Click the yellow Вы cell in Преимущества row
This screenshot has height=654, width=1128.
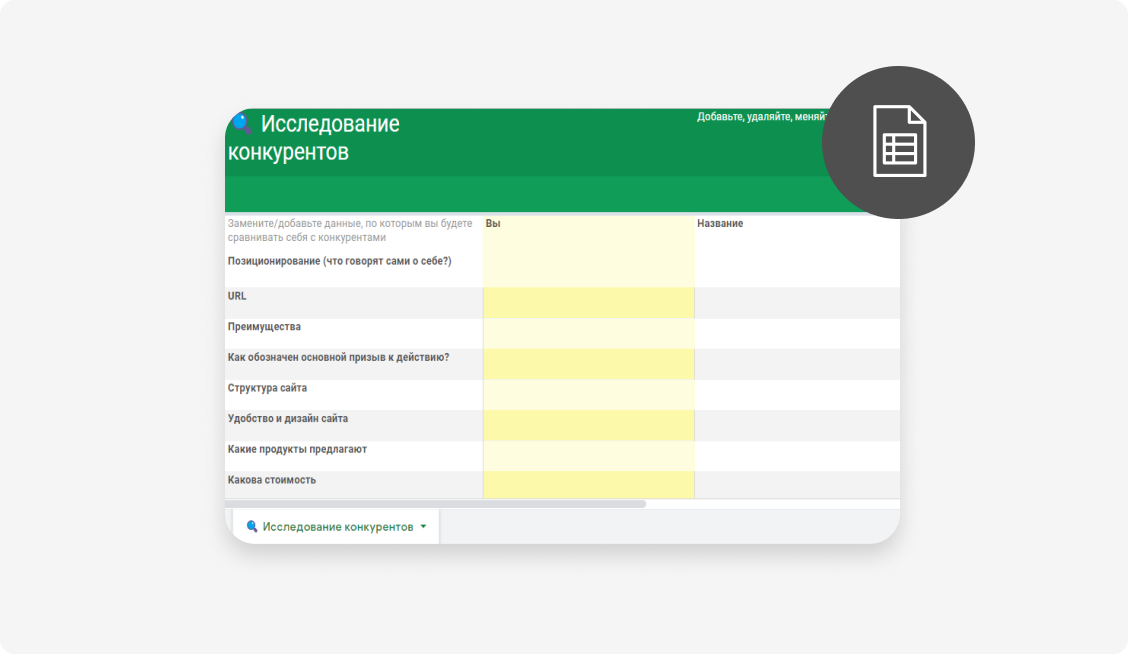(x=588, y=334)
